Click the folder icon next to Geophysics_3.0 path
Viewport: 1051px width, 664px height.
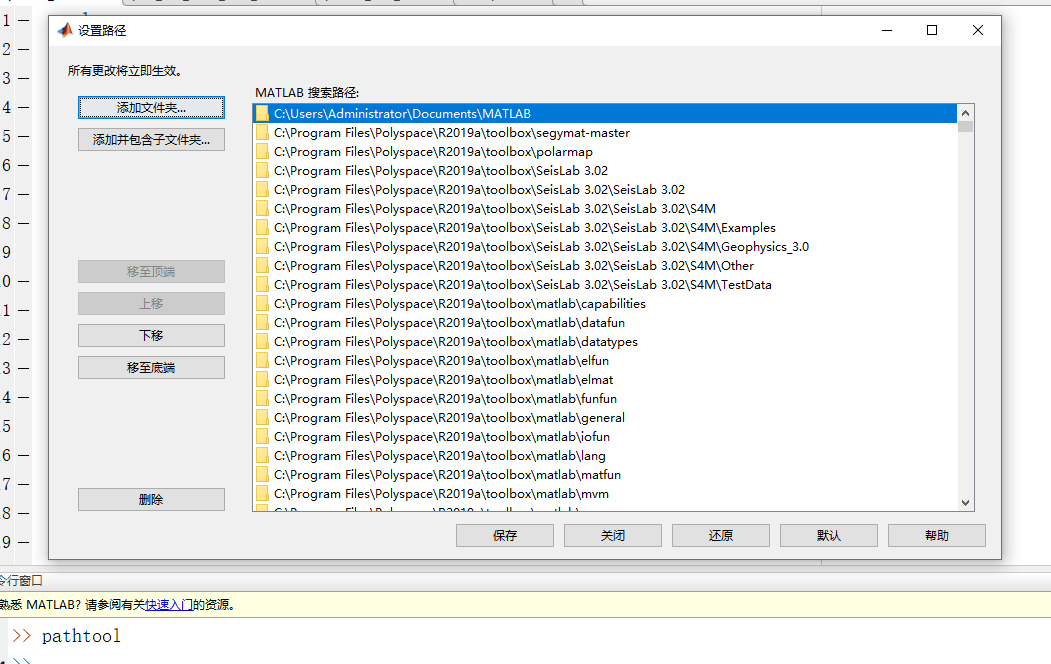(x=263, y=246)
